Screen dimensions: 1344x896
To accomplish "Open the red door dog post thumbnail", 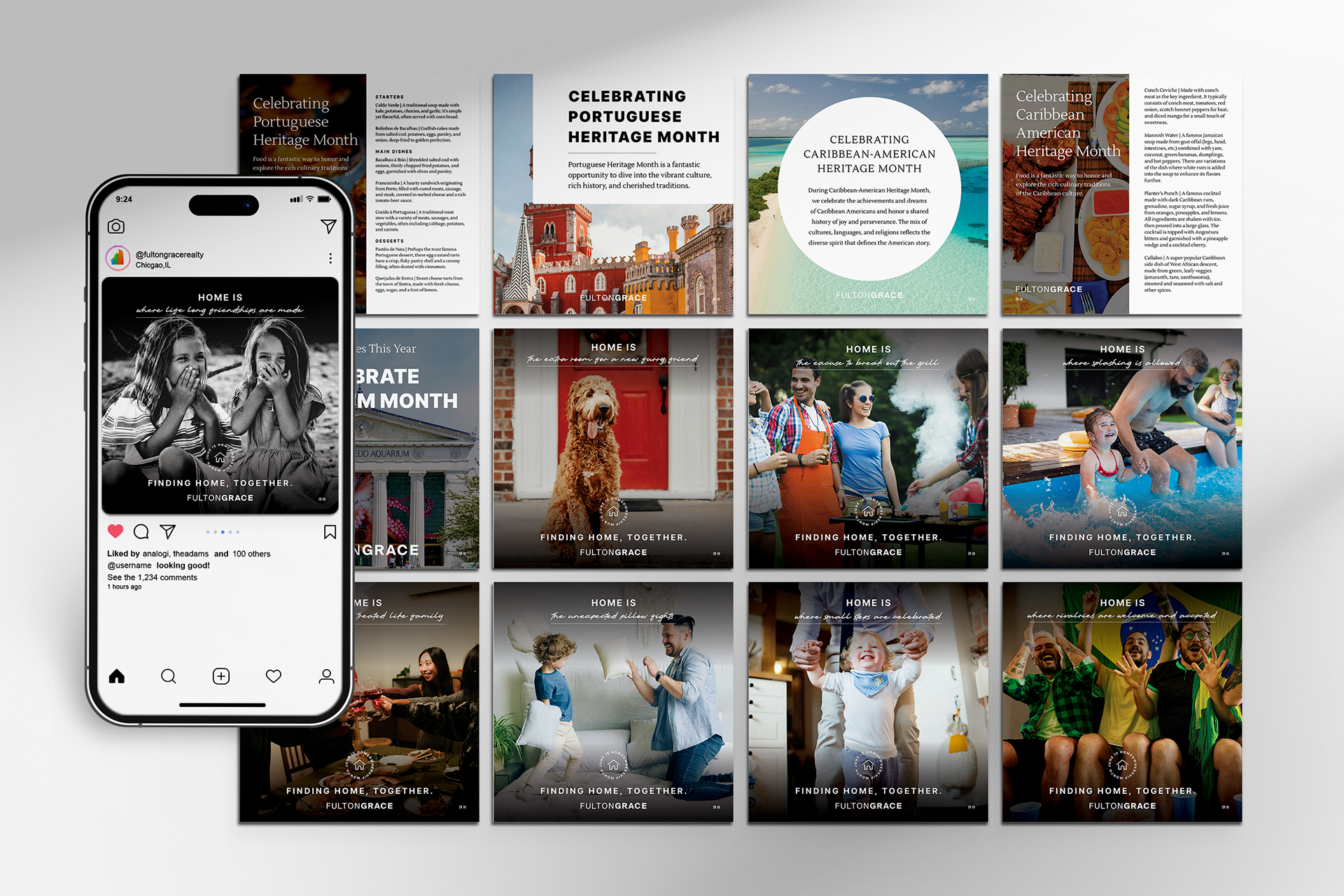I will tap(613, 449).
